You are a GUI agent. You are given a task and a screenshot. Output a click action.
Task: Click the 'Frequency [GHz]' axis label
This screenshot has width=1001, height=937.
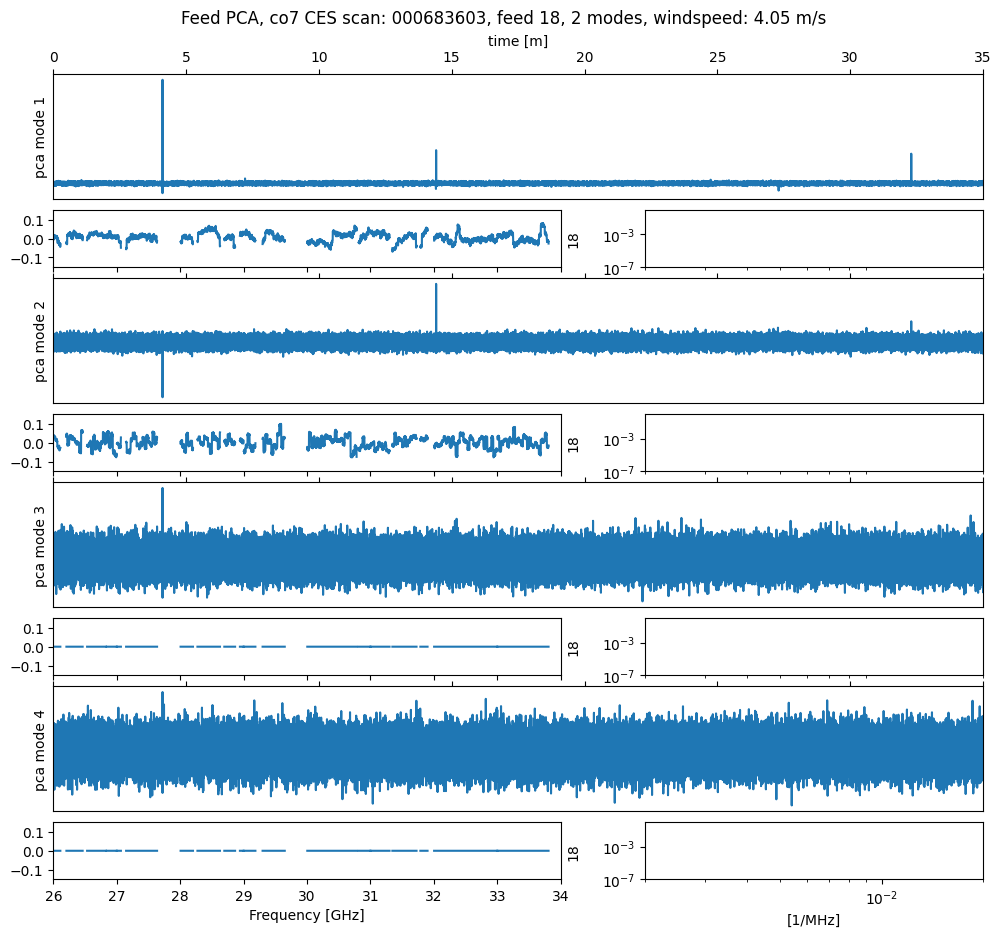(306, 915)
